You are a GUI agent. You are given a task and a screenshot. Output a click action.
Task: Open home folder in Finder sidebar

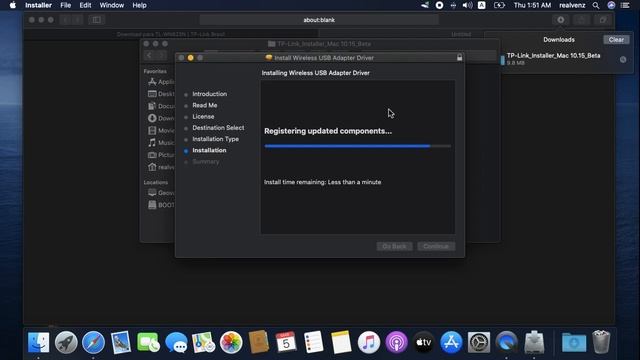click(x=161, y=167)
